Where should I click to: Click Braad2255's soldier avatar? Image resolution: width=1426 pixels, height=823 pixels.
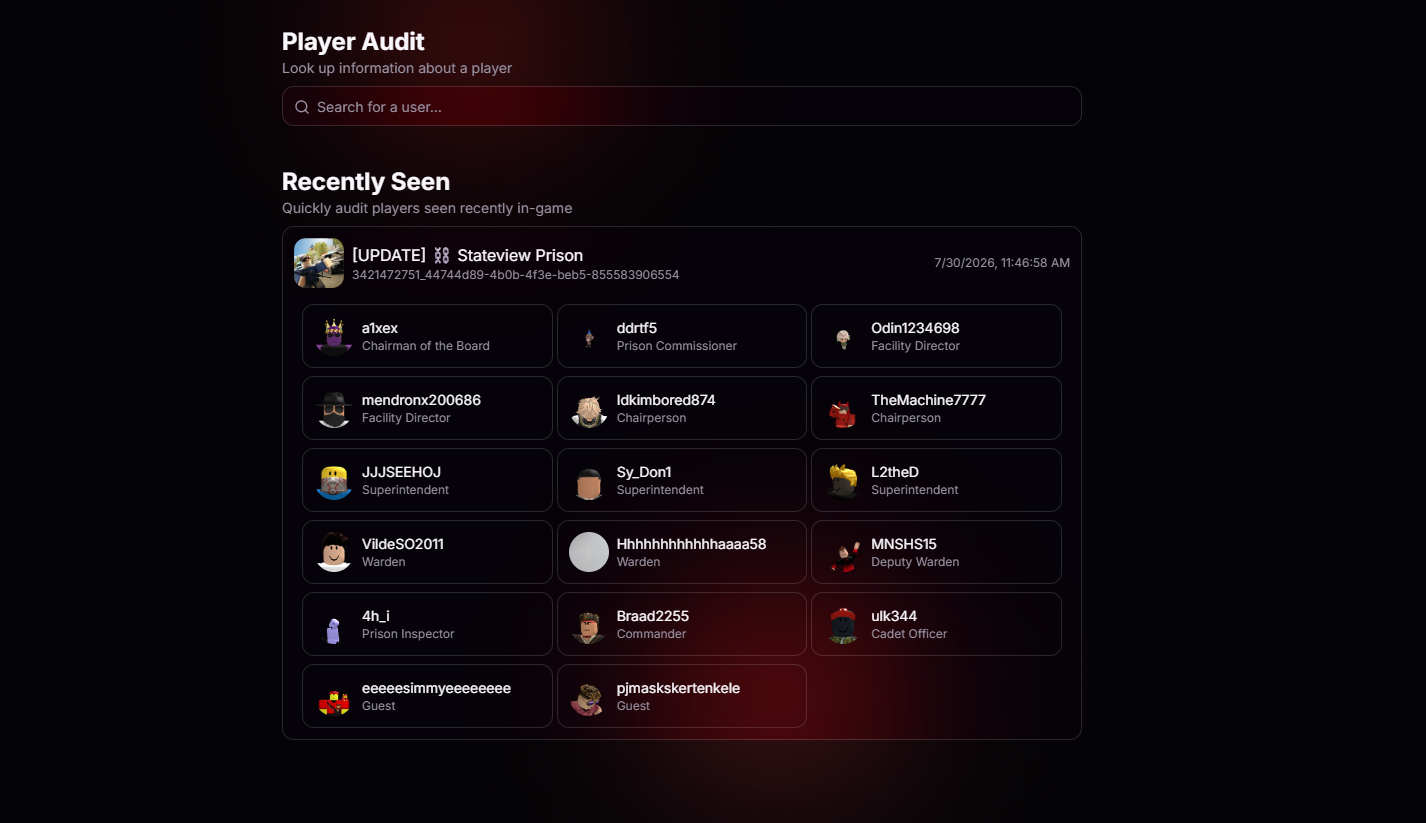(x=589, y=624)
